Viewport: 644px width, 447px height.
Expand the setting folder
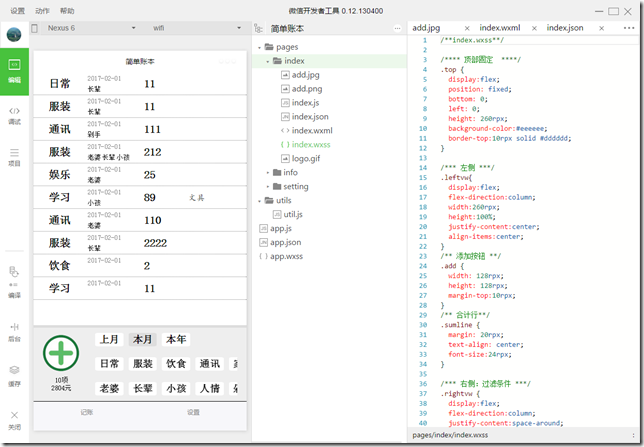[268, 187]
